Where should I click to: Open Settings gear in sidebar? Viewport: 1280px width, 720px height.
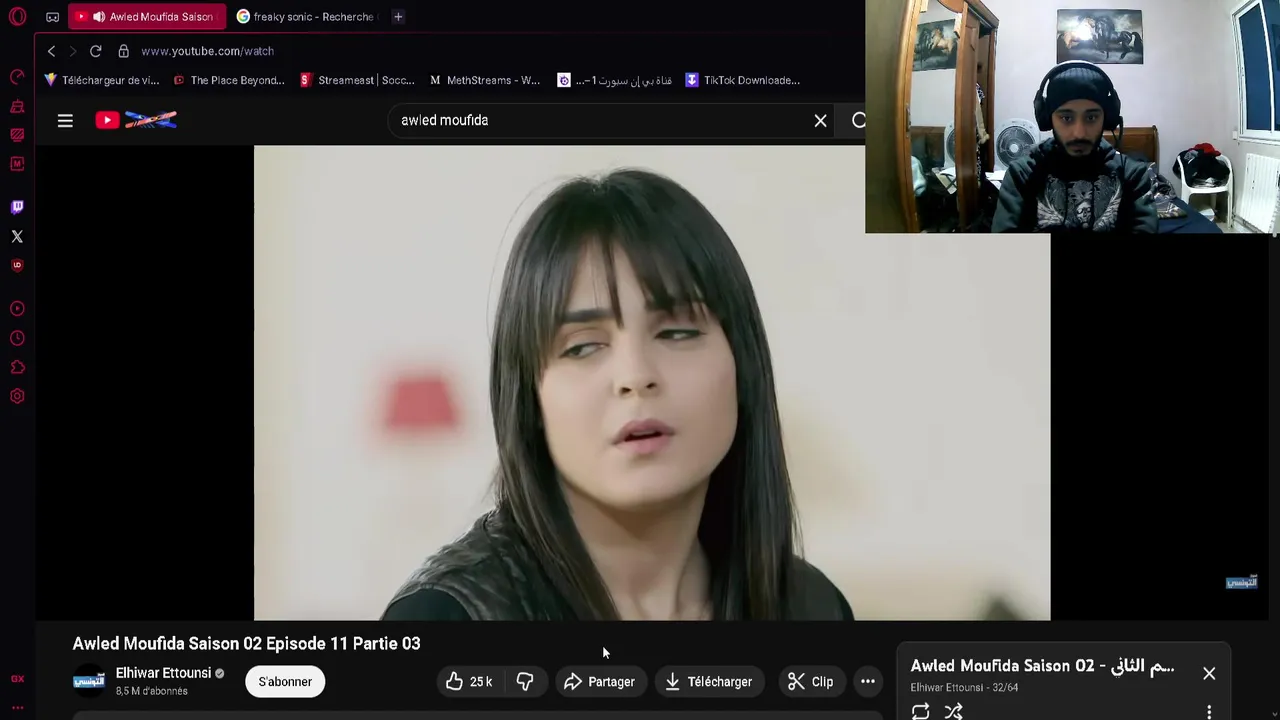pyautogui.click(x=17, y=396)
